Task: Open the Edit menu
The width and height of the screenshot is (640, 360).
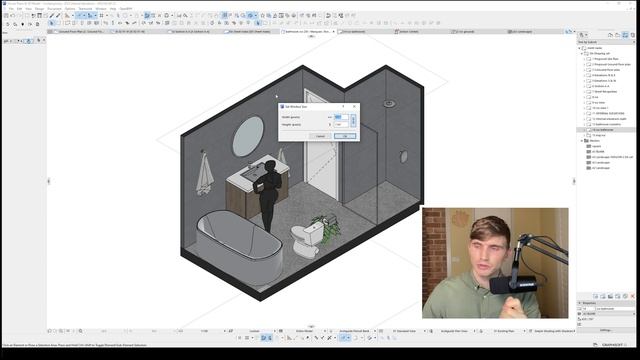Action: coord(19,9)
